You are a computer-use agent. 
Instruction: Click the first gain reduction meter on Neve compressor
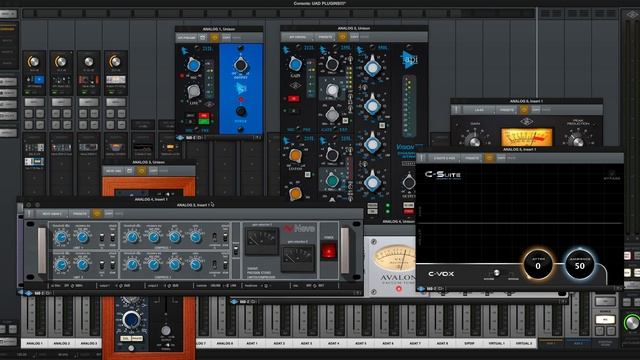261,241
